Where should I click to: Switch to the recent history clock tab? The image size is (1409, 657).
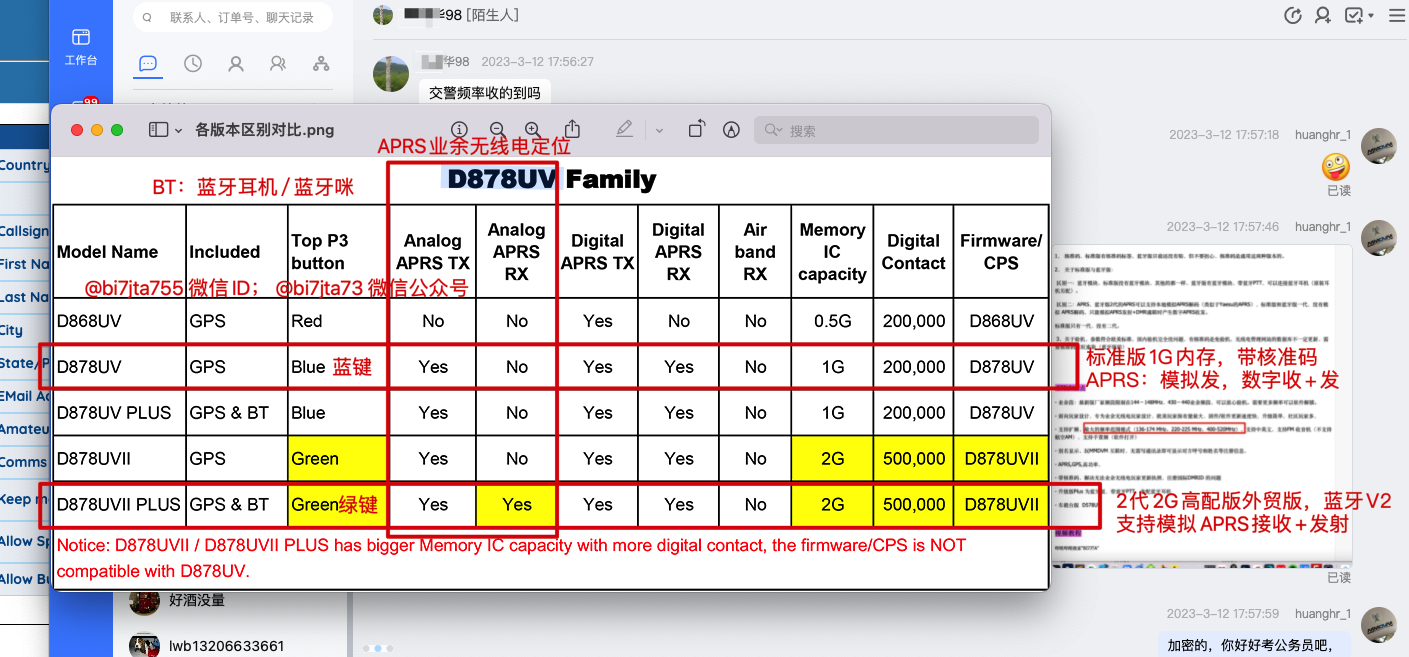tap(193, 63)
